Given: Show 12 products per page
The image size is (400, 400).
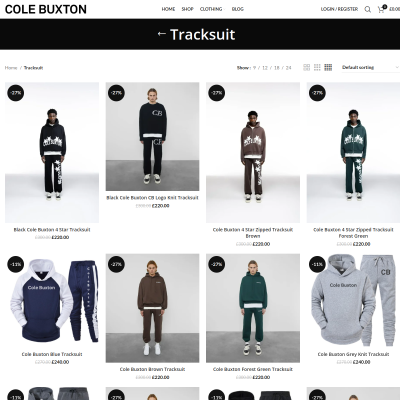Looking at the screenshot, I should click(265, 68).
